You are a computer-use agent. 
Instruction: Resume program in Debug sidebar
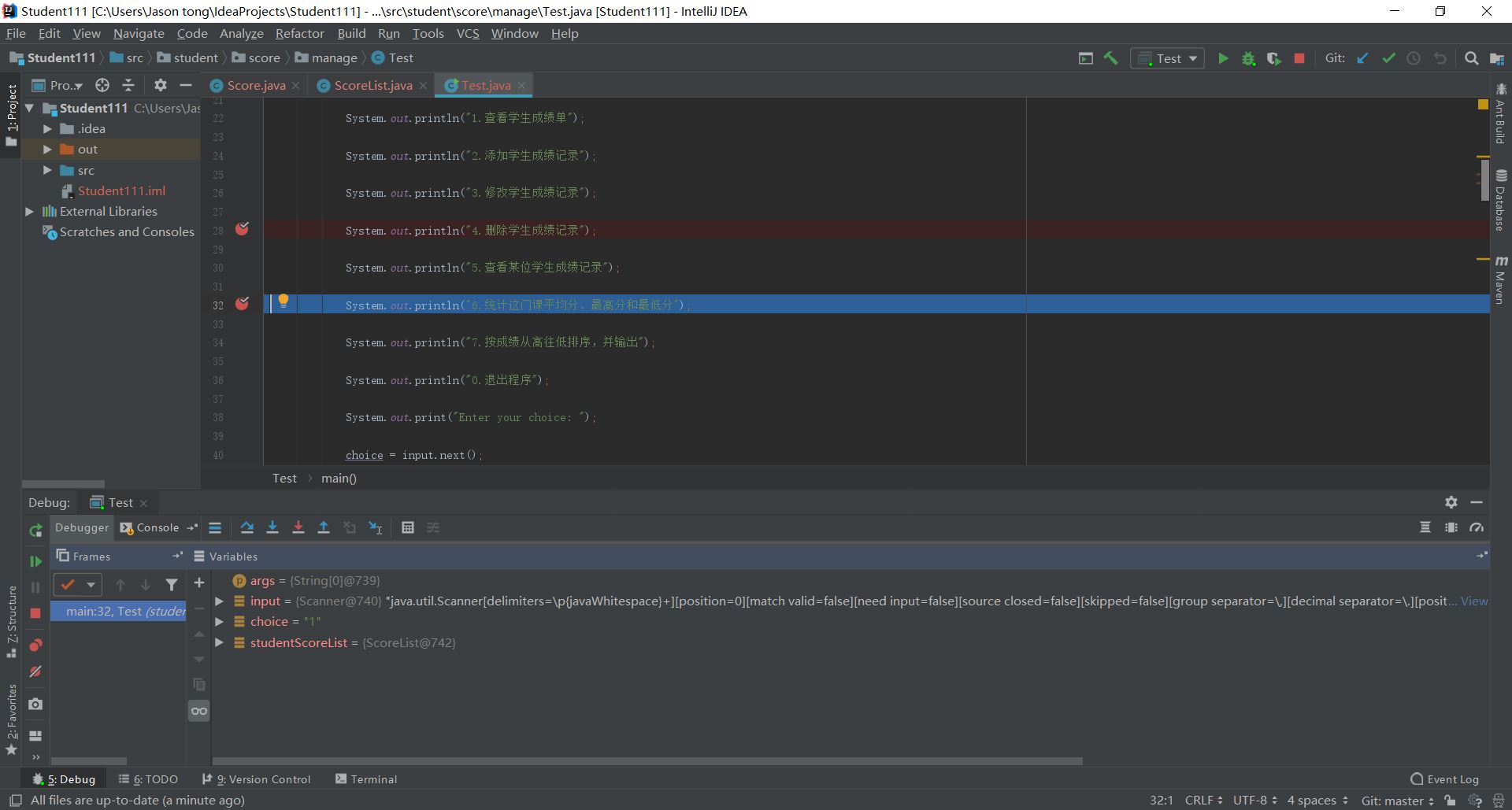35,561
